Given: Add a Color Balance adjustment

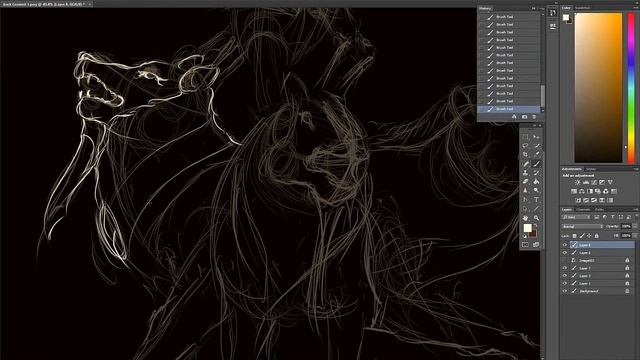Looking at the screenshot, I should (x=582, y=191).
